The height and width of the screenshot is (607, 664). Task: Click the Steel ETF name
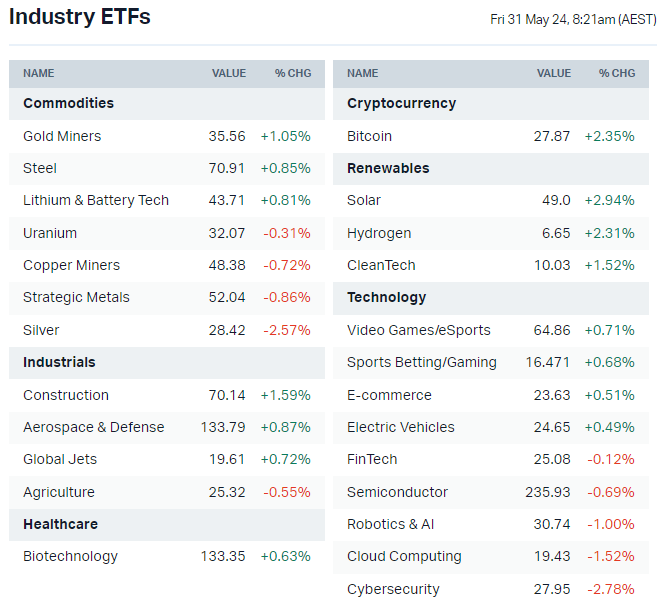click(40, 168)
